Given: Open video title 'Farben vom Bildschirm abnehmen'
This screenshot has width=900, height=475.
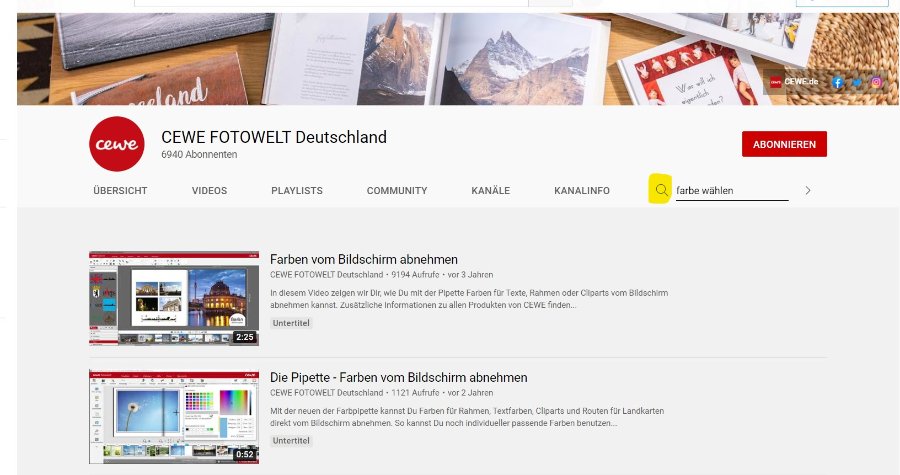Looking at the screenshot, I should pos(364,259).
